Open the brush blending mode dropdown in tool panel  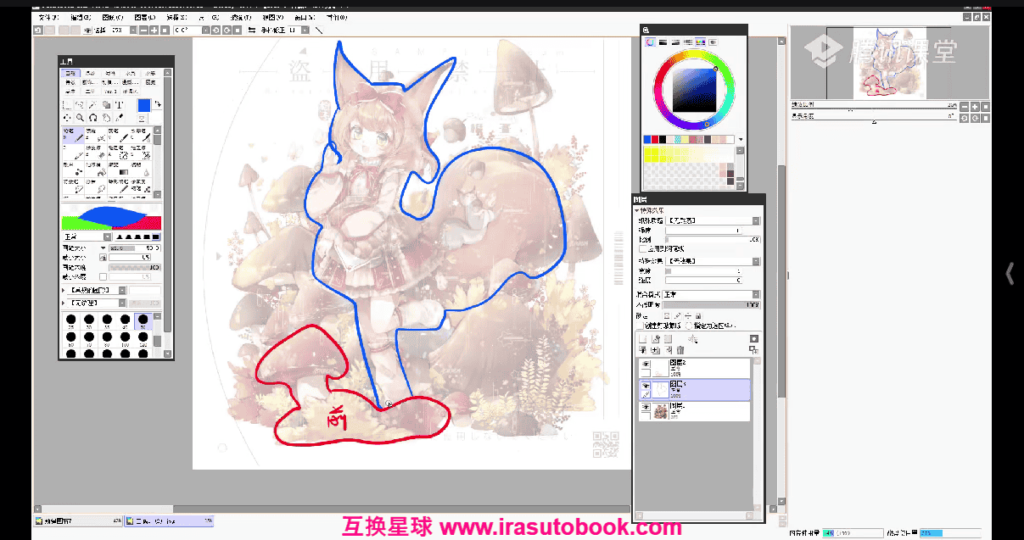(86, 237)
